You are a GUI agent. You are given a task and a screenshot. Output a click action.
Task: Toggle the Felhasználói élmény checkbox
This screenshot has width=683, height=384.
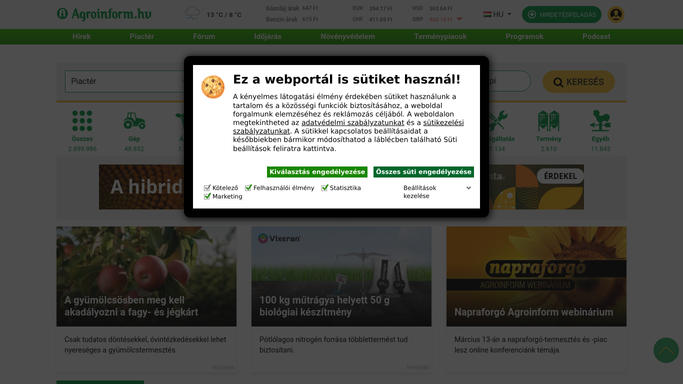tap(248, 188)
